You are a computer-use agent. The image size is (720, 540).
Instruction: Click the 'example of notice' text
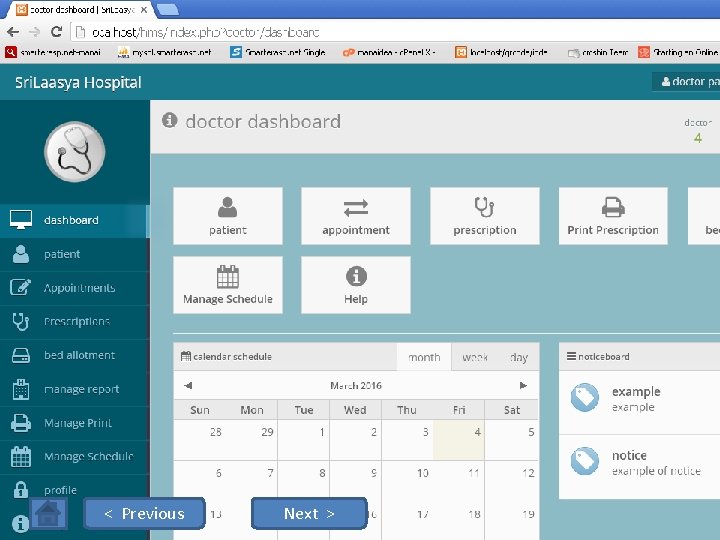tap(656, 471)
